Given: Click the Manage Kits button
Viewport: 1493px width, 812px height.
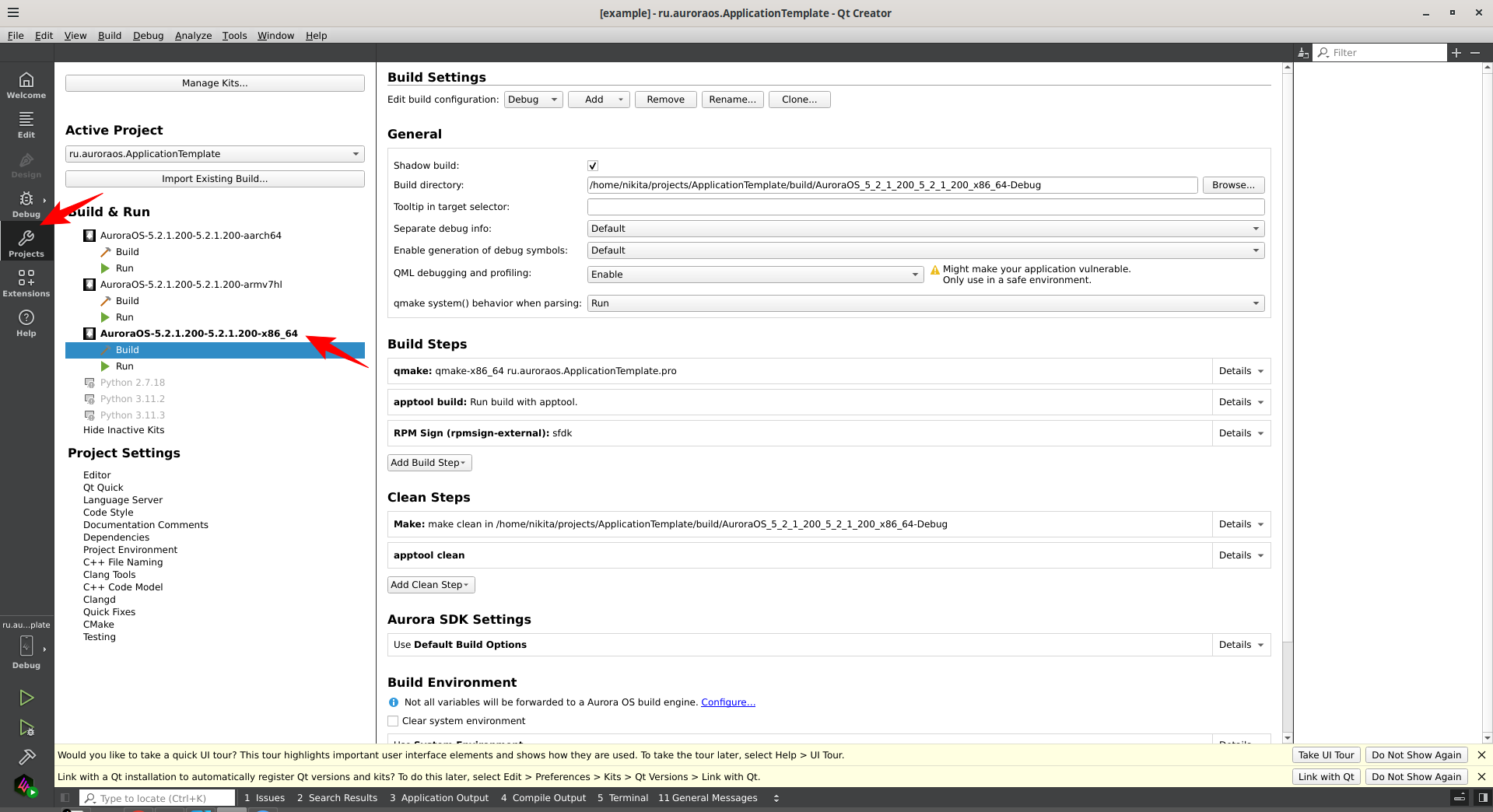Looking at the screenshot, I should (x=215, y=83).
